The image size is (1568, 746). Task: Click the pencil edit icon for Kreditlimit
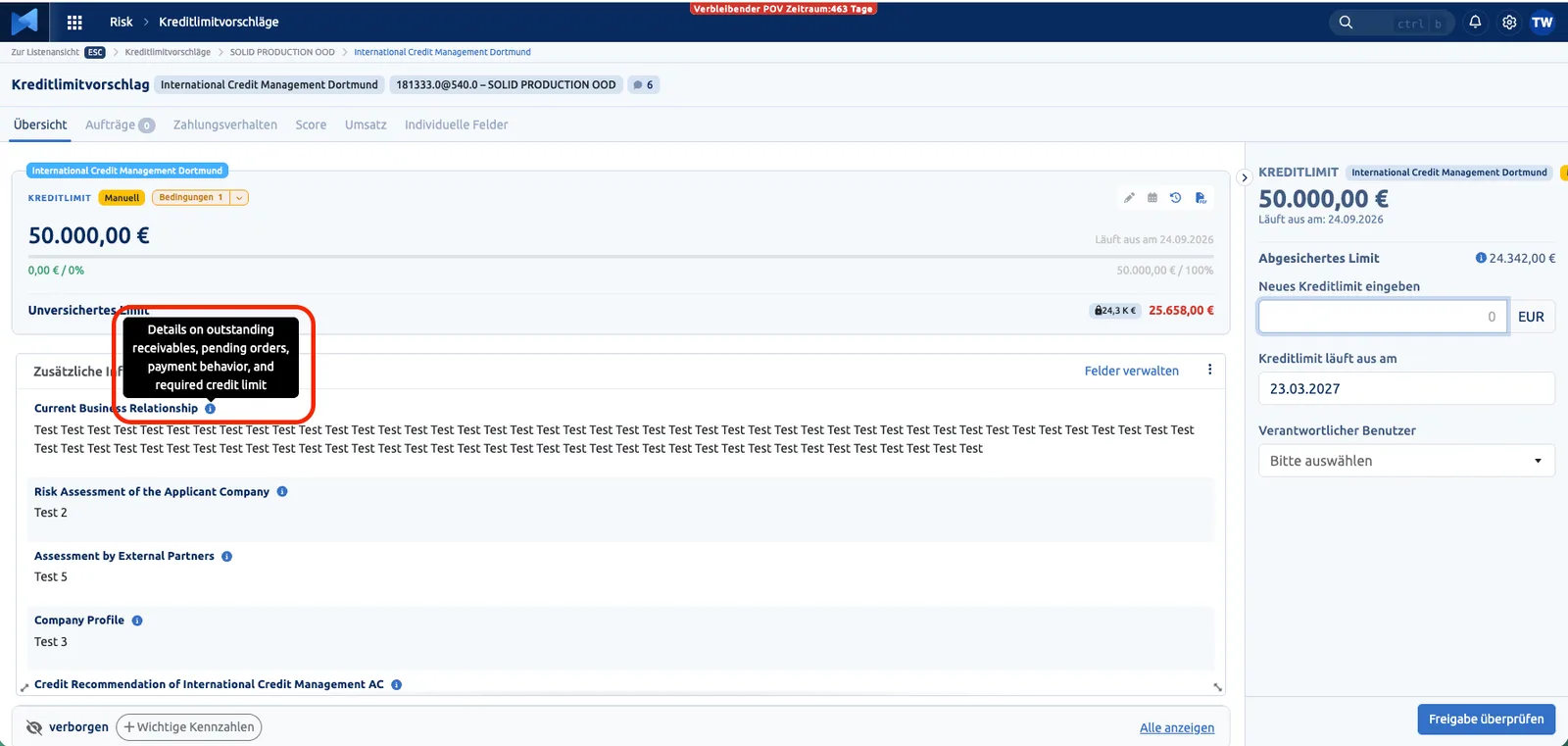coord(1129,198)
